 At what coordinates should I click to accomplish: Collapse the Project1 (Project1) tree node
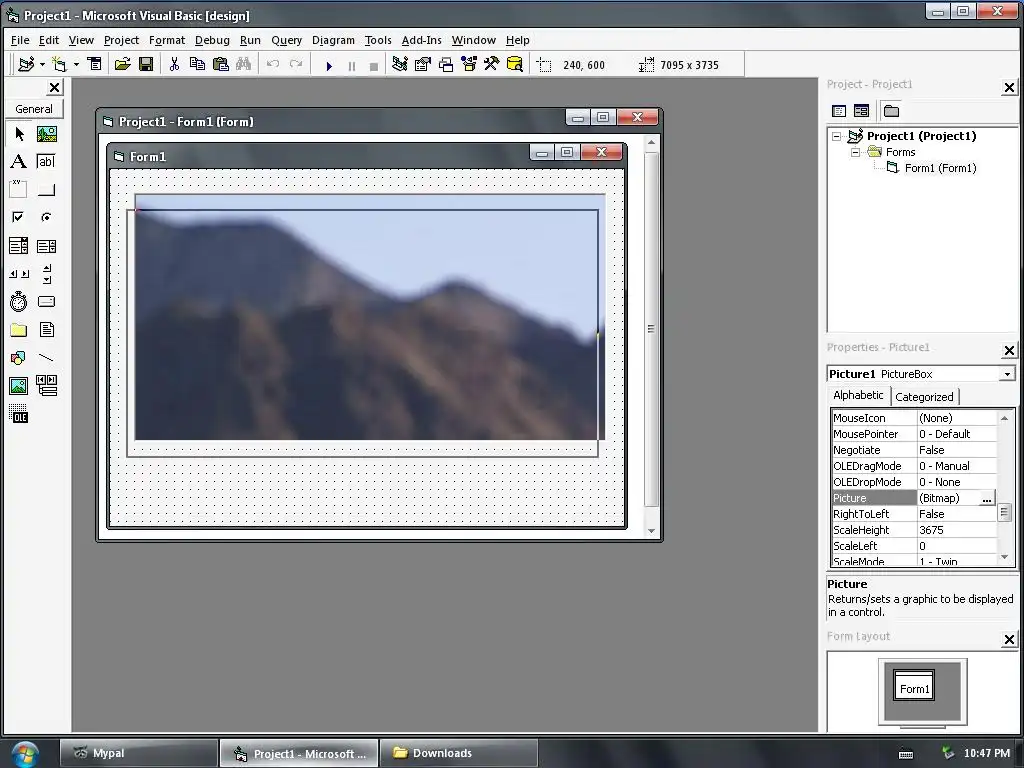click(x=837, y=136)
